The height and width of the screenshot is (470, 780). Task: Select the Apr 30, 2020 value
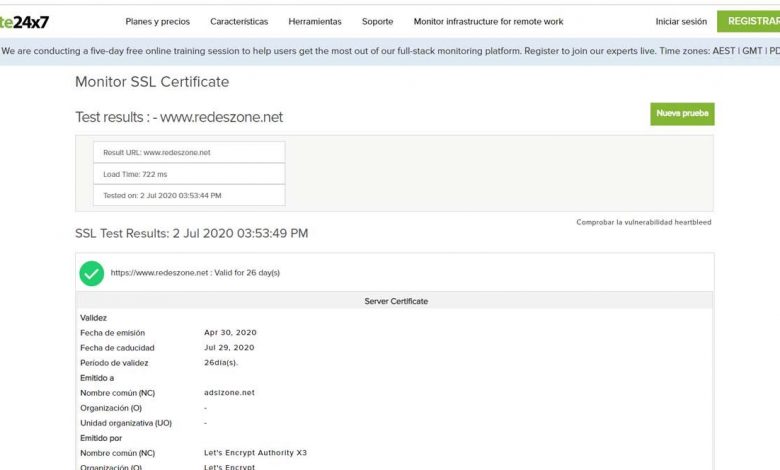pyautogui.click(x=230, y=333)
